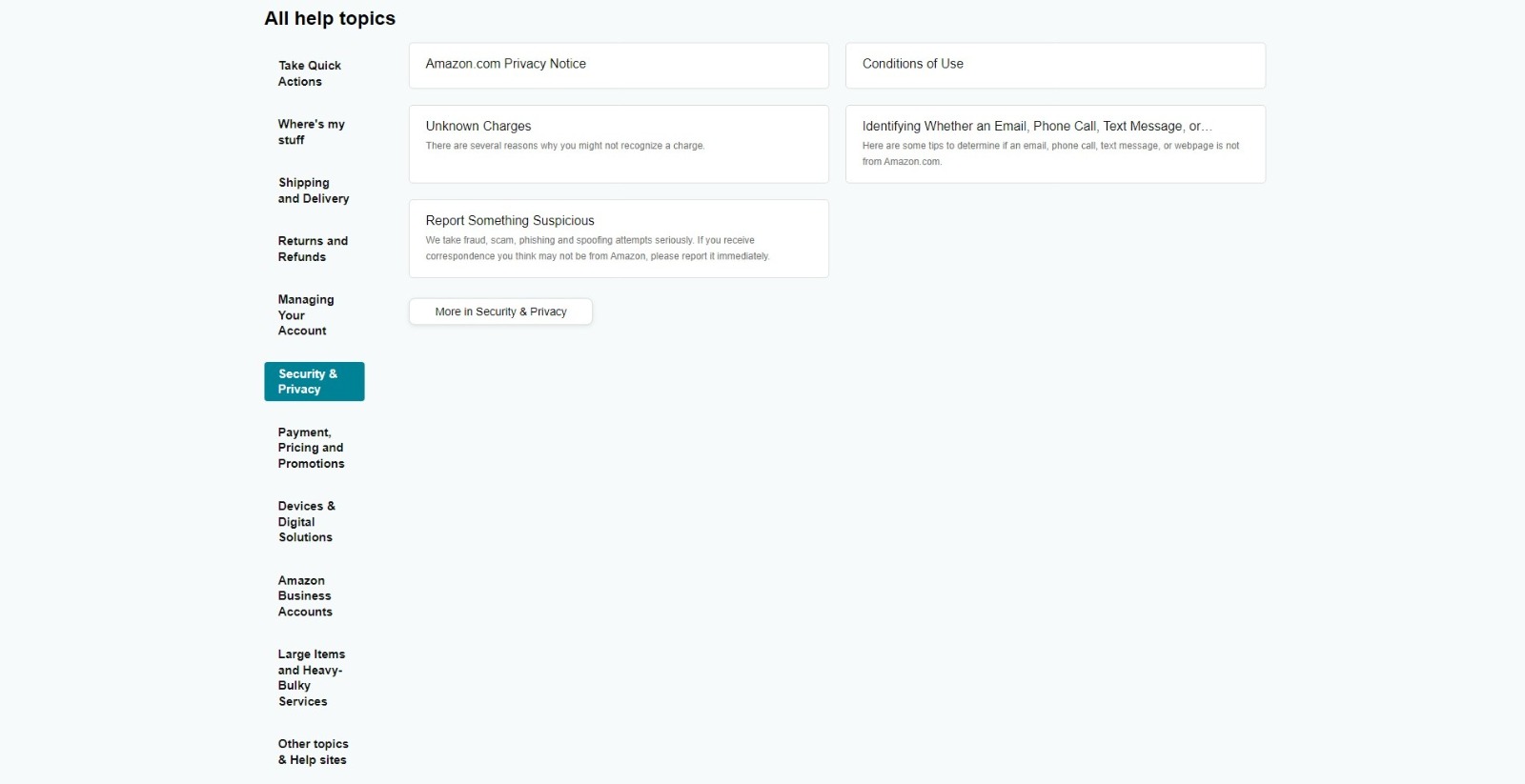This screenshot has width=1525, height=784.
Task: Open the Take Quick Actions topic
Action: [310, 73]
